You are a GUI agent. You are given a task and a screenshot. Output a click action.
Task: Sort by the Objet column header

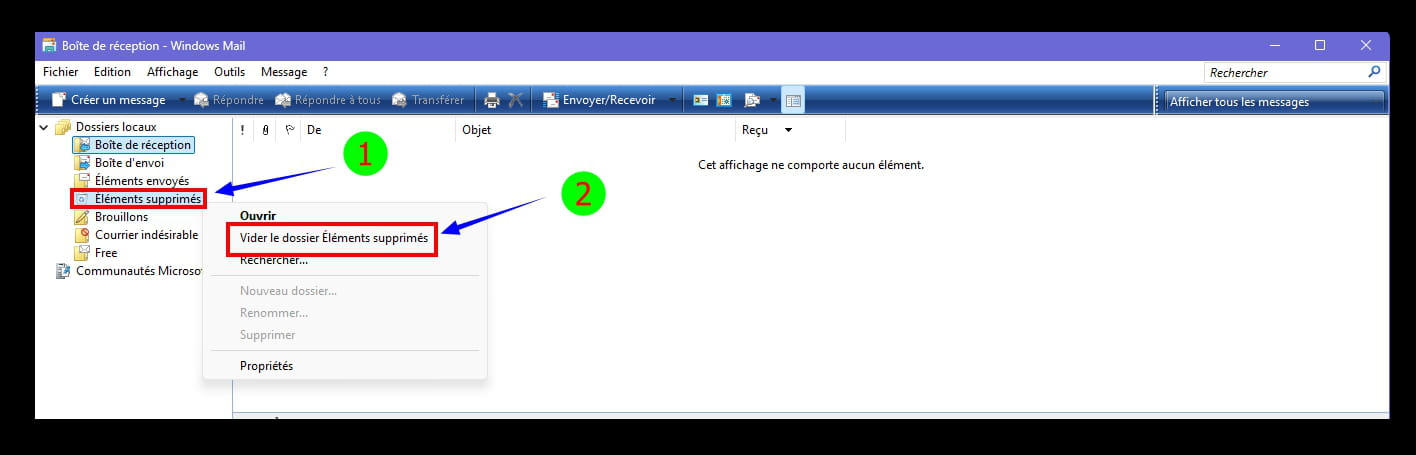pos(595,130)
